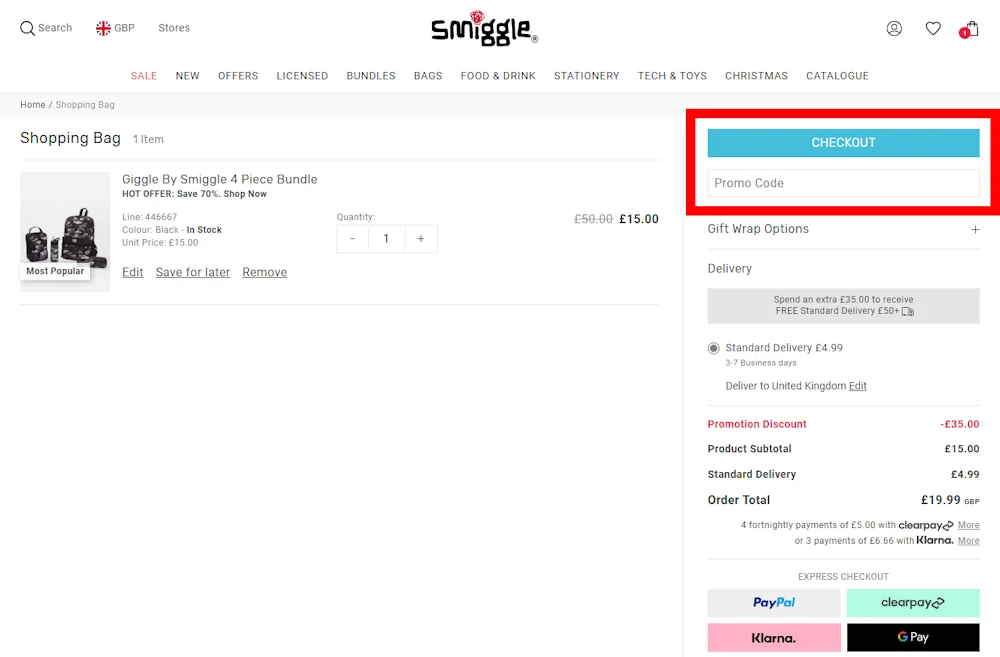This screenshot has width=1000, height=657.
Task: Click More next to Klarna
Action: click(x=968, y=541)
